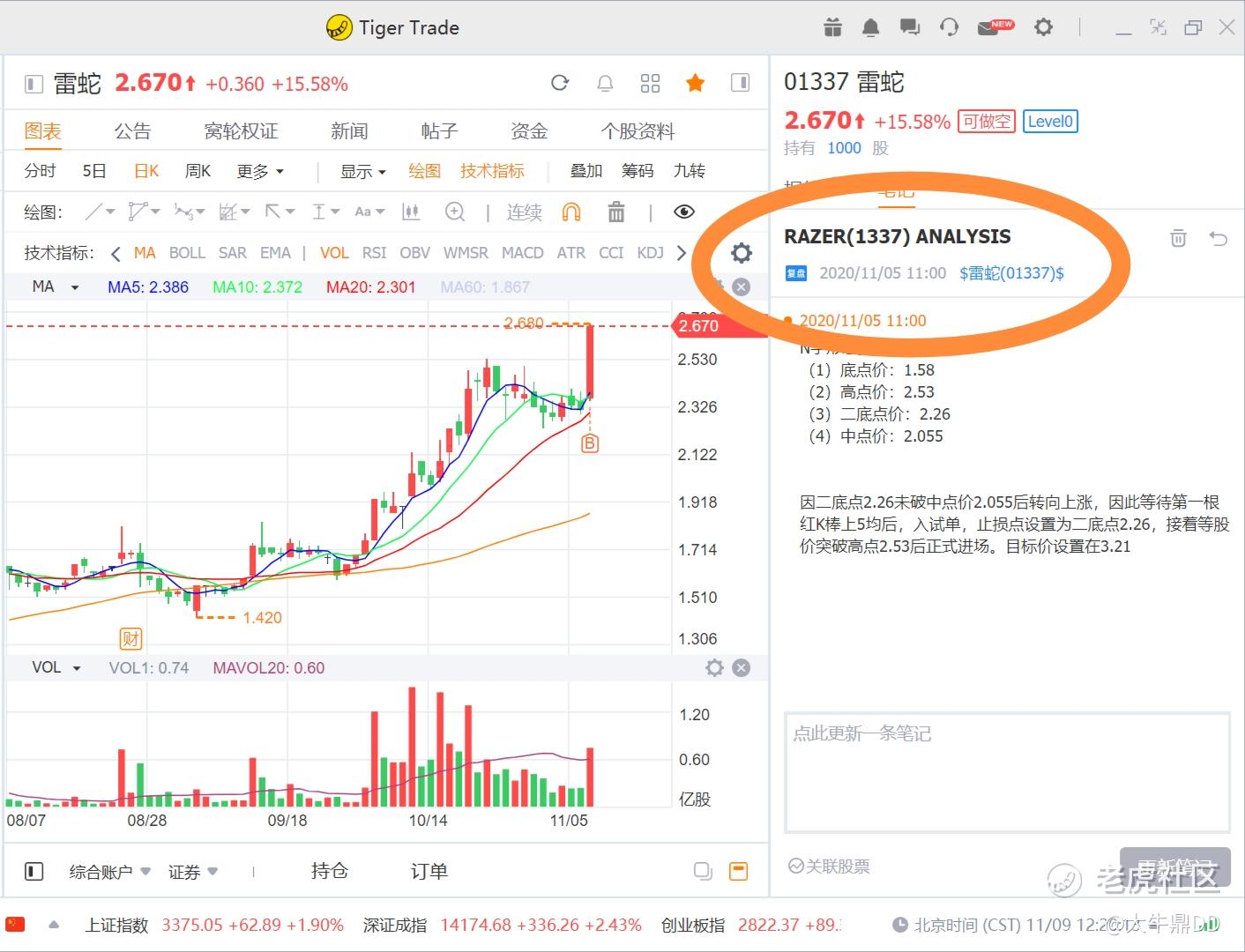Toggle the right side panel icon
This screenshot has height=952, width=1245.
click(740, 83)
